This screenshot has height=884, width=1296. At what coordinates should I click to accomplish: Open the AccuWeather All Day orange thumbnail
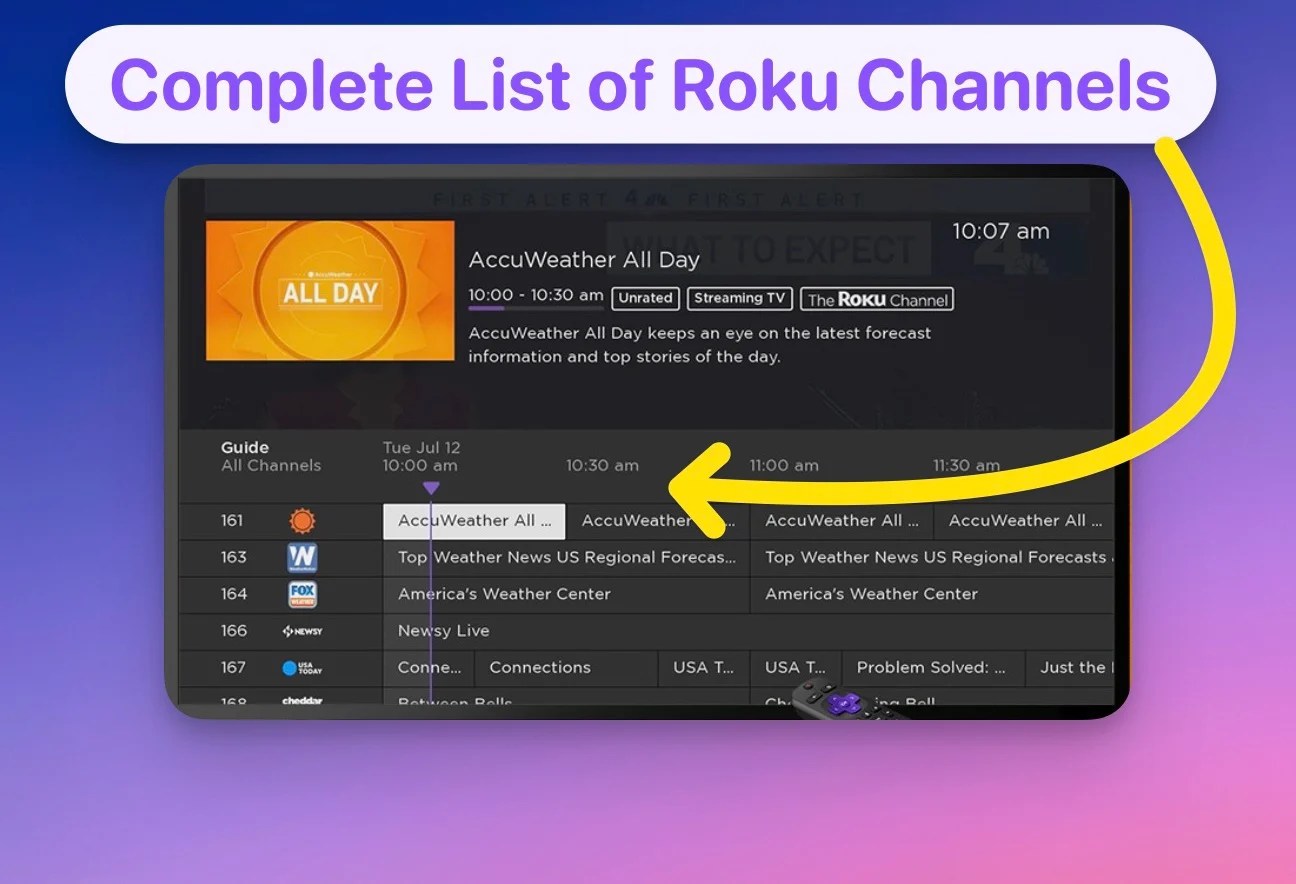click(x=330, y=291)
